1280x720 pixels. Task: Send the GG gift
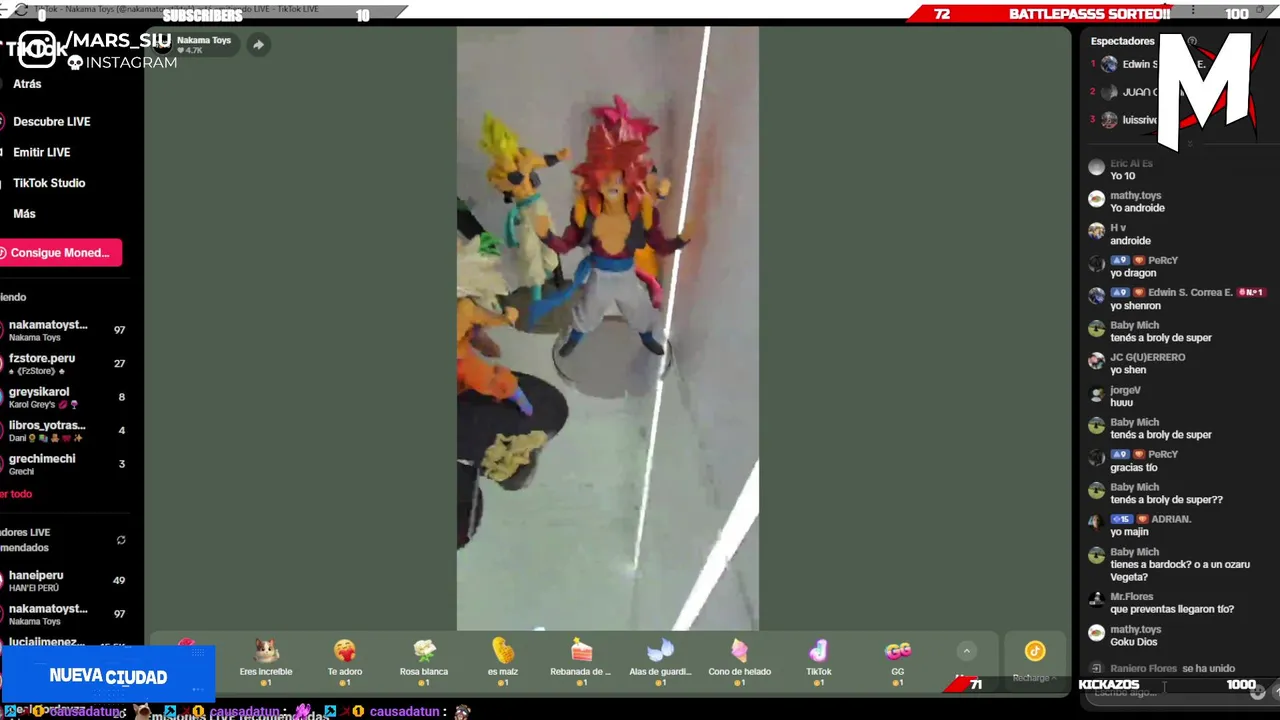click(898, 662)
